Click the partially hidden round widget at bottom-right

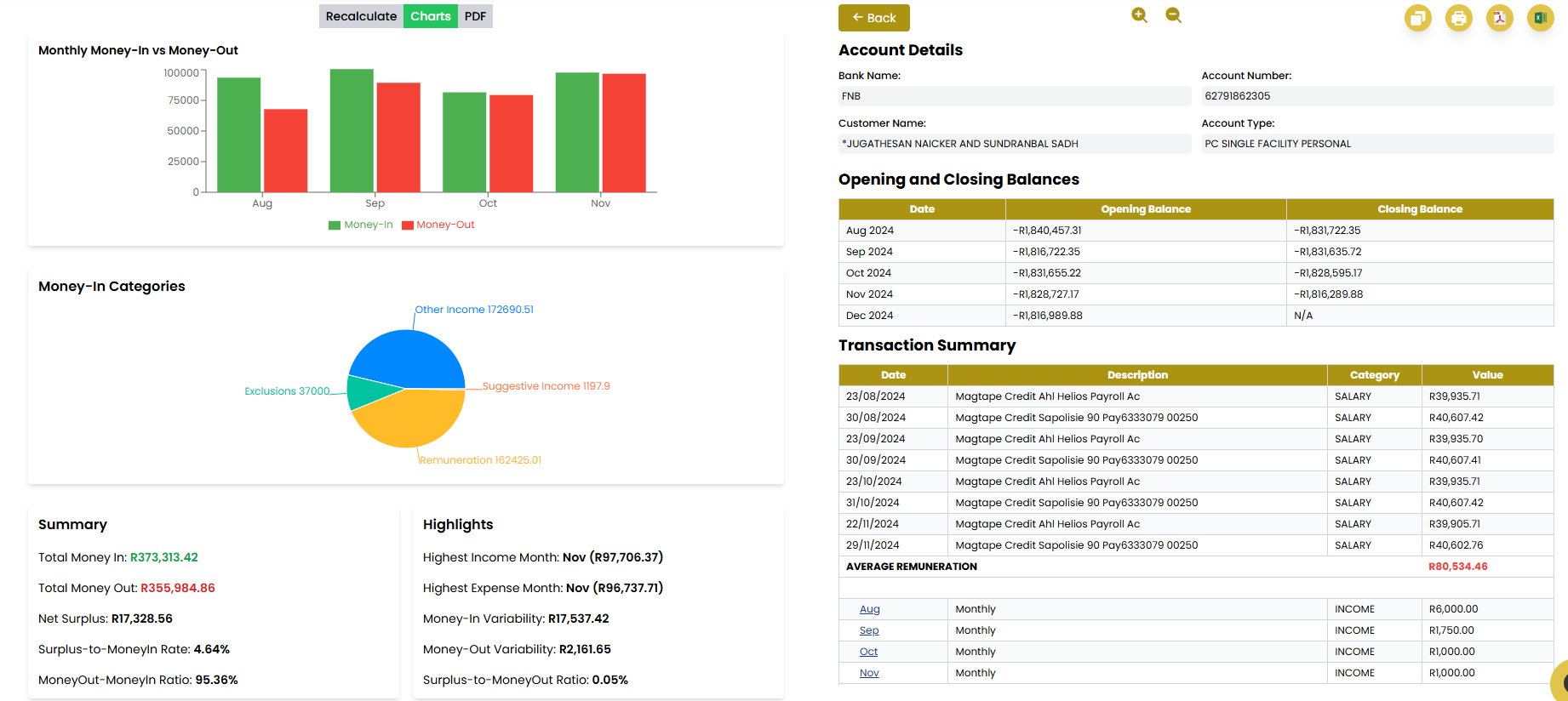[x=1559, y=681]
